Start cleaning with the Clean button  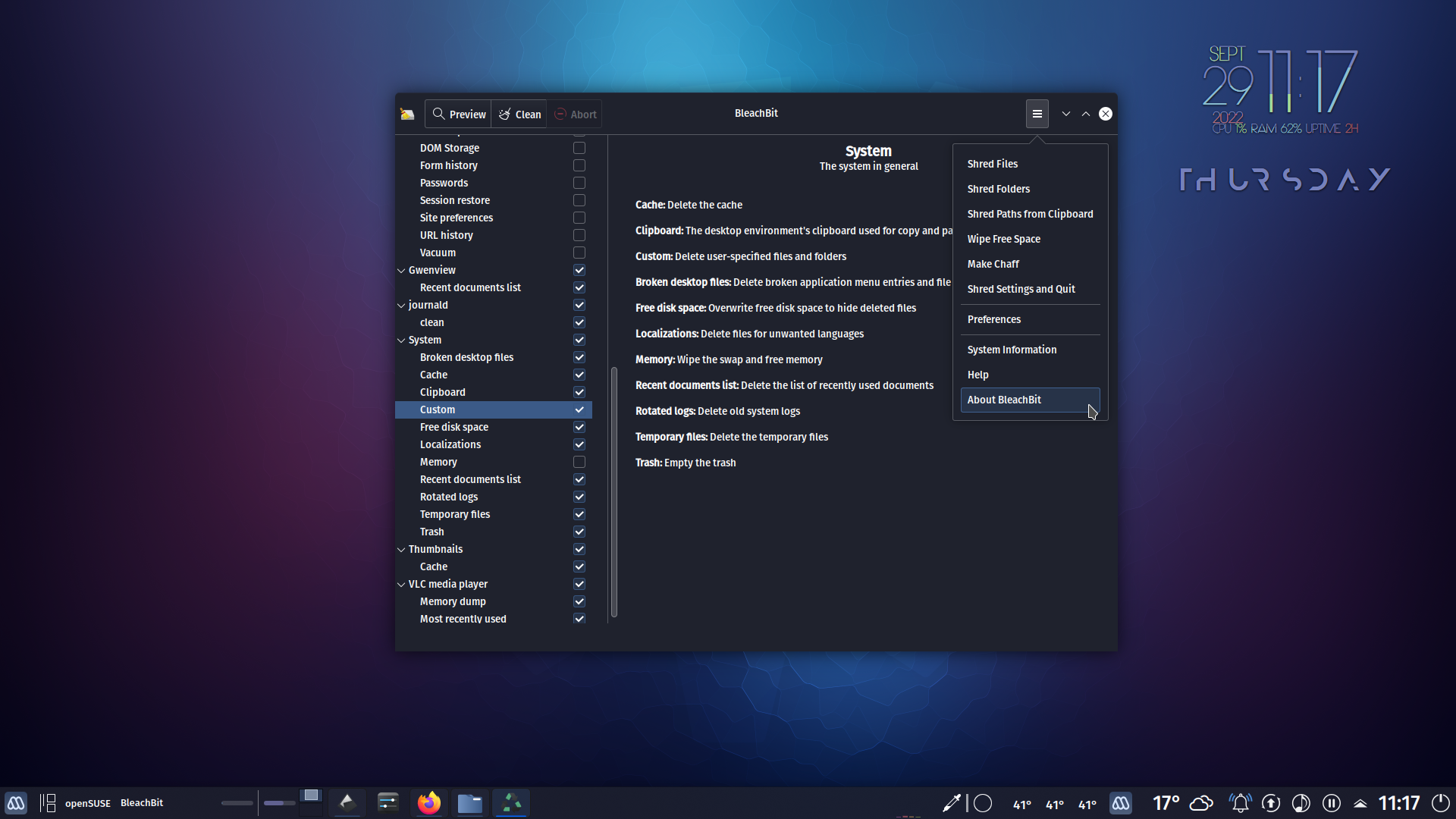(x=519, y=115)
